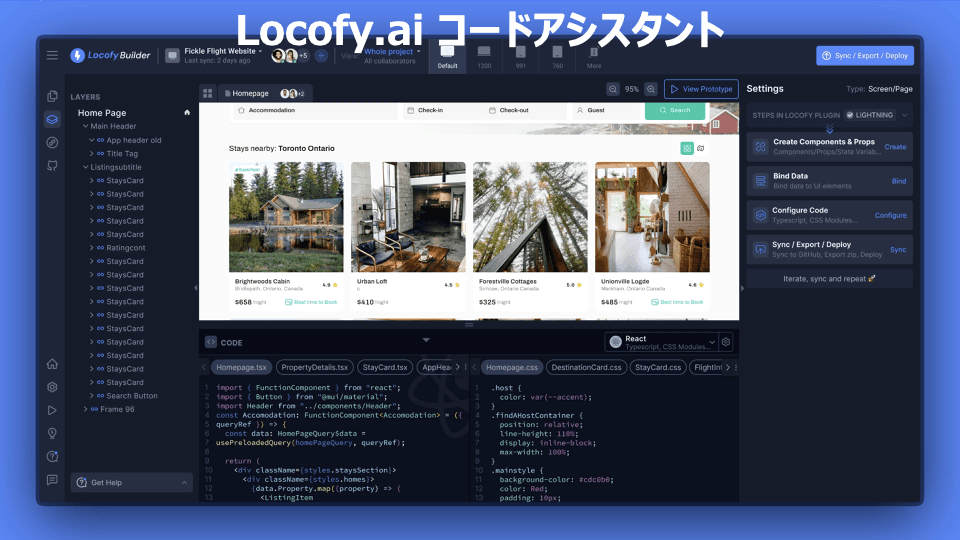Viewport: 960px width, 540px height.
Task: Click the zoom in magnifier icon
Action: click(x=651, y=89)
